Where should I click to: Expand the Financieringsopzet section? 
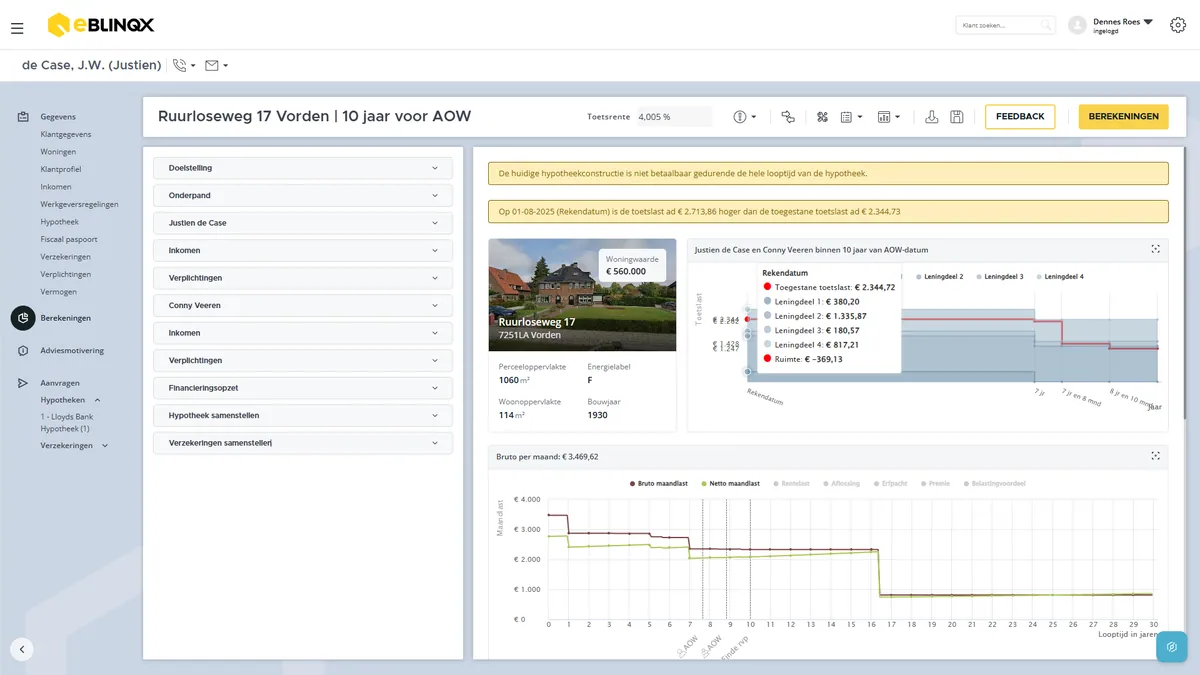303,387
